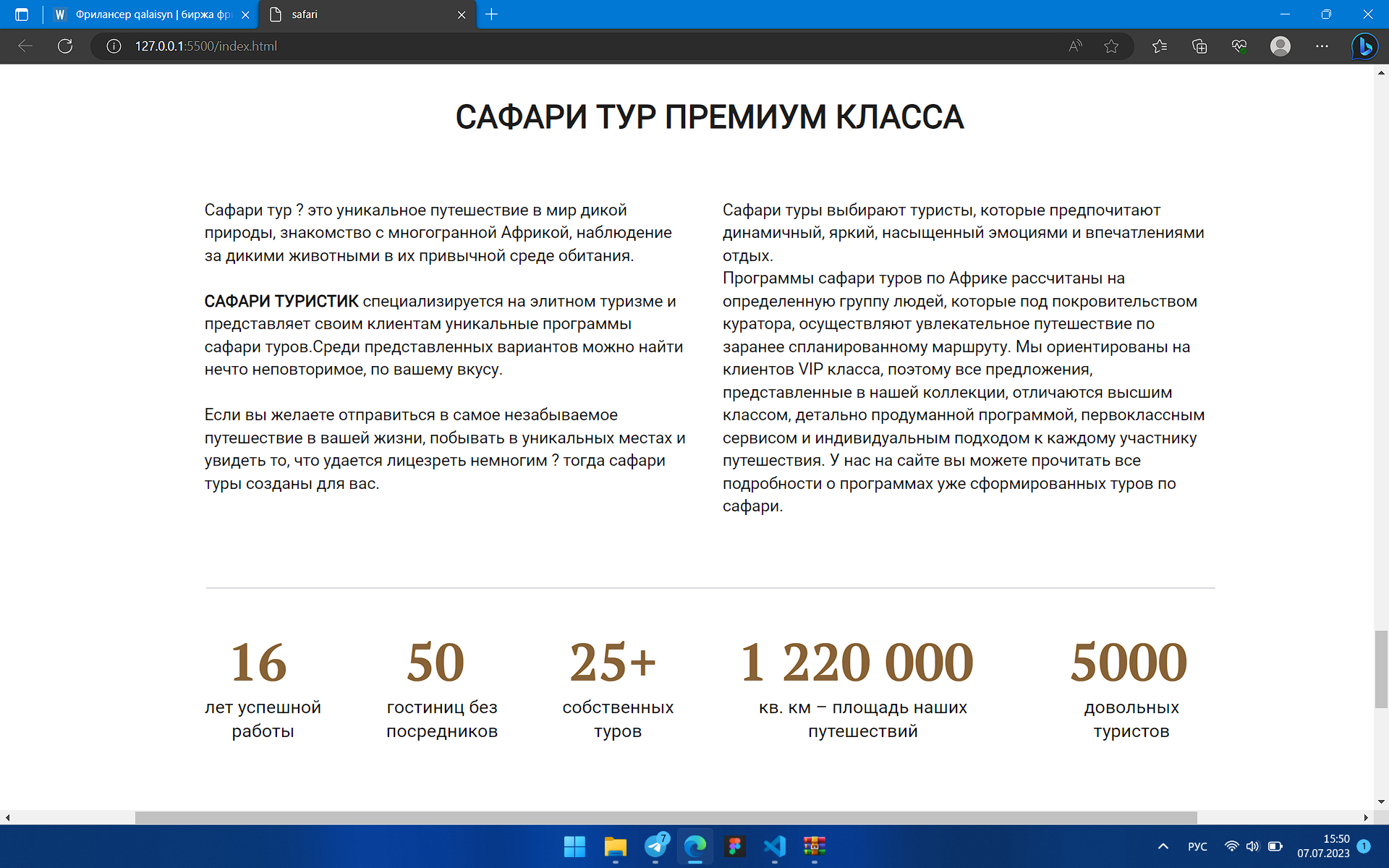Viewport: 1389px width, 868px height.
Task: Click the довольных туристов label
Action: [1131, 719]
